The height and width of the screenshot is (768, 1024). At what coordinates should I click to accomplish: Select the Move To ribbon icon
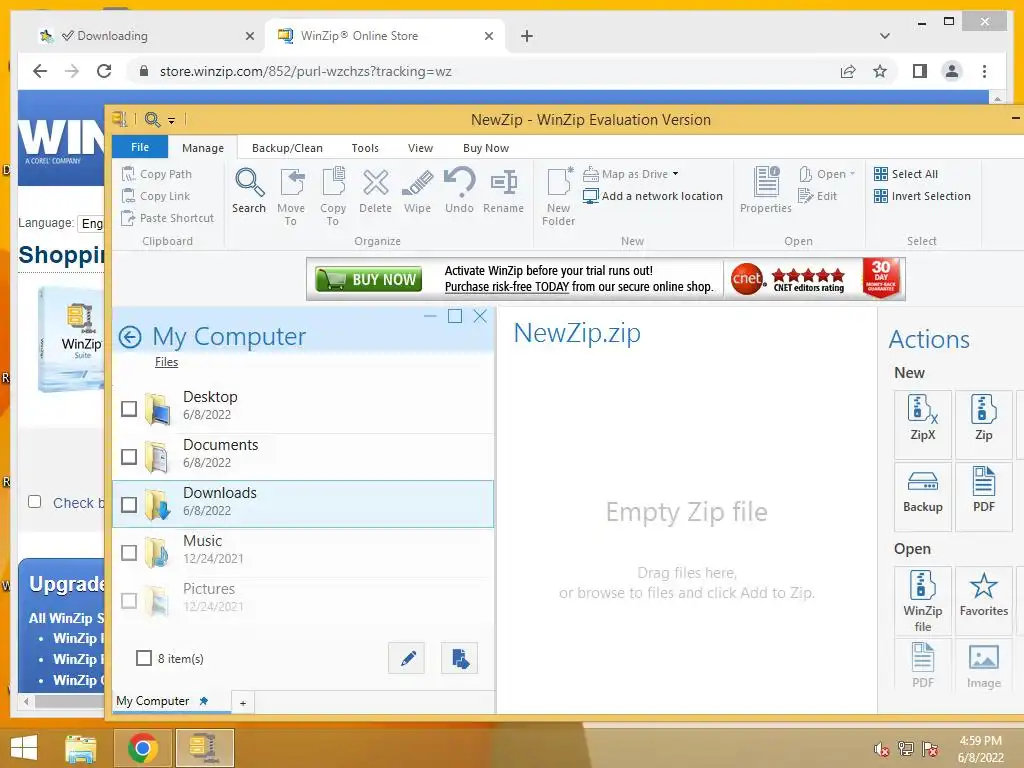pos(291,196)
